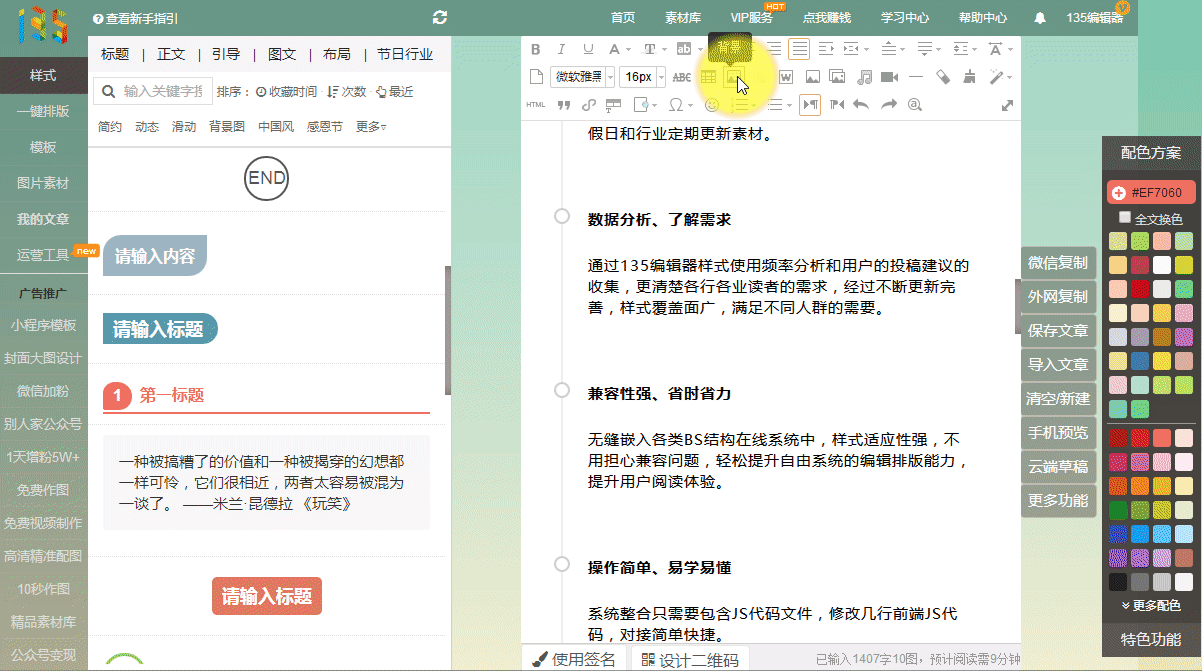The width and height of the screenshot is (1202, 671).
Task: Open the 微软雅黑 font family dropdown
Action: point(584,77)
